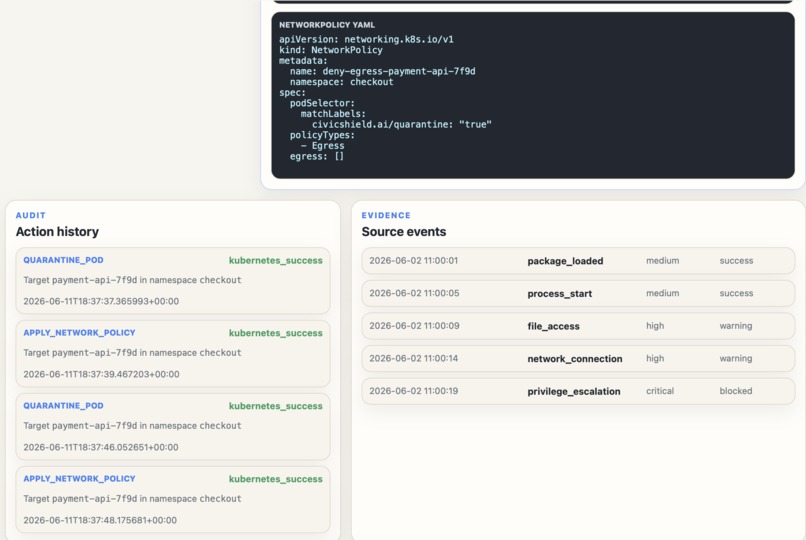
Task: Click the 'podSelector:' YAML line
Action: tap(322, 103)
